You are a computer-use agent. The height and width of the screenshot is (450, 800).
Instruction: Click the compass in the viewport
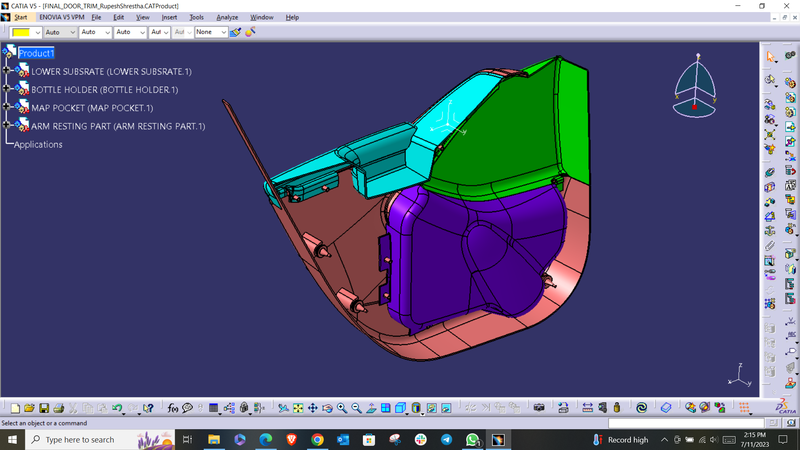tap(695, 86)
